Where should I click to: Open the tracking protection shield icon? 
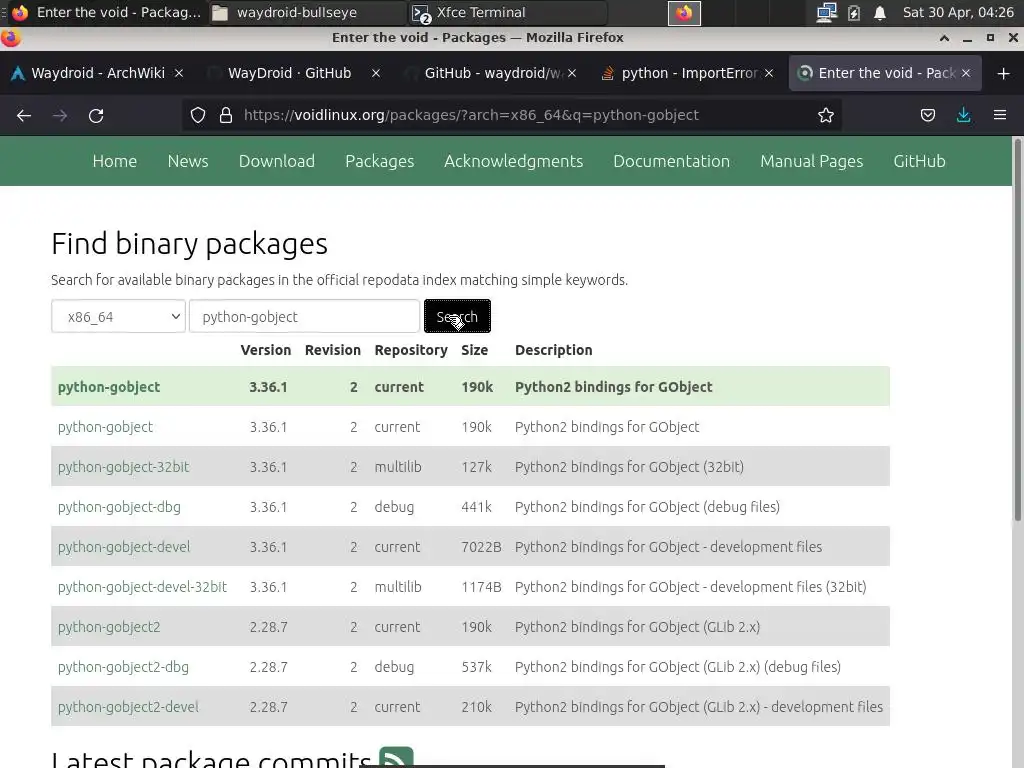tap(198, 116)
